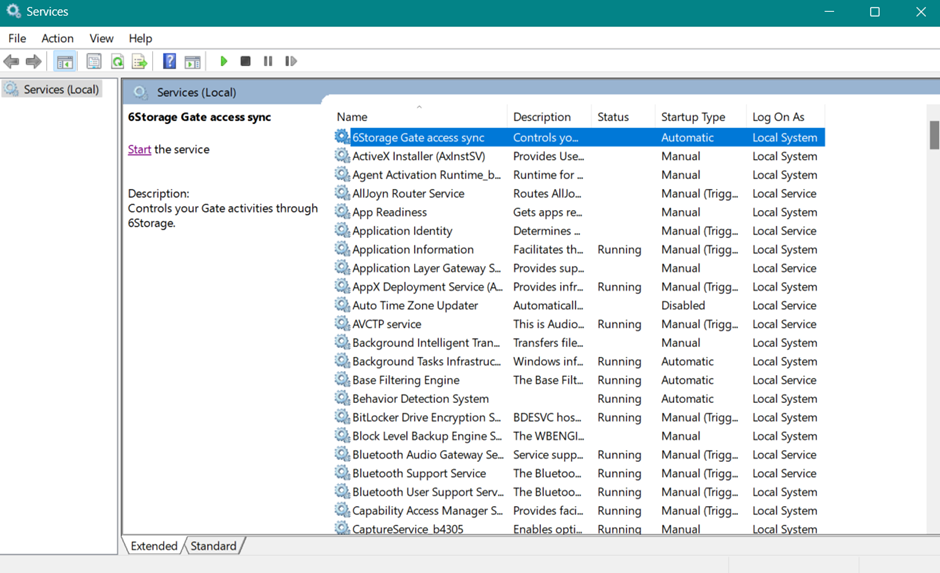Click the gear icon beside 6Storage Gate access sync

point(342,137)
